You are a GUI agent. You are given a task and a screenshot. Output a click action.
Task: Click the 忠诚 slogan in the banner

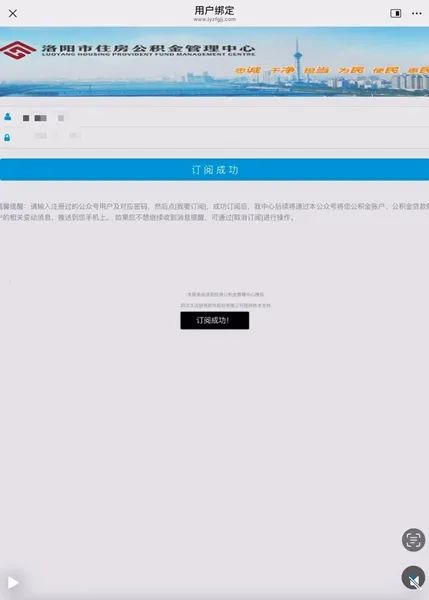pyautogui.click(x=248, y=70)
